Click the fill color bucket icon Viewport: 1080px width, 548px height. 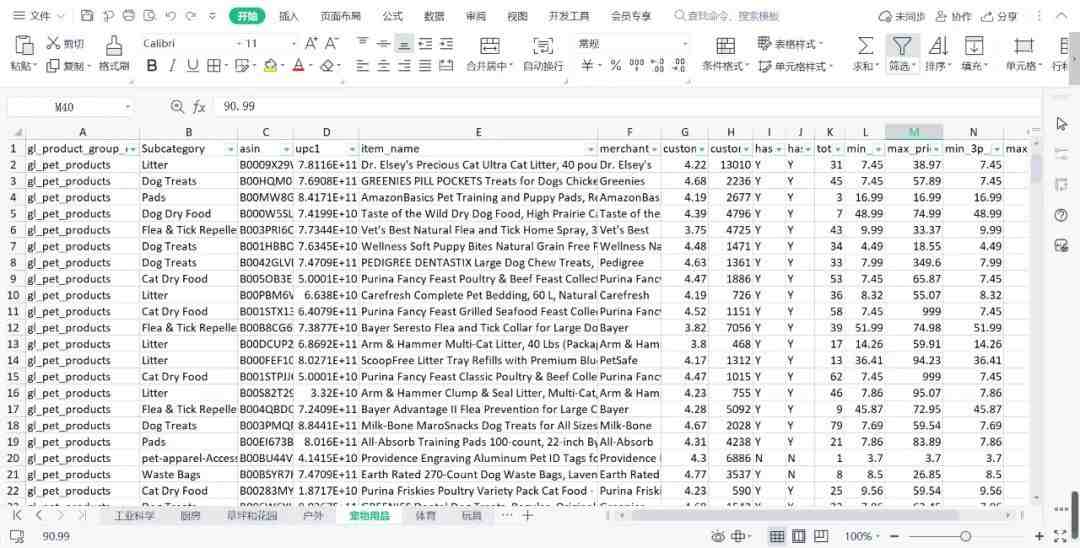270,66
